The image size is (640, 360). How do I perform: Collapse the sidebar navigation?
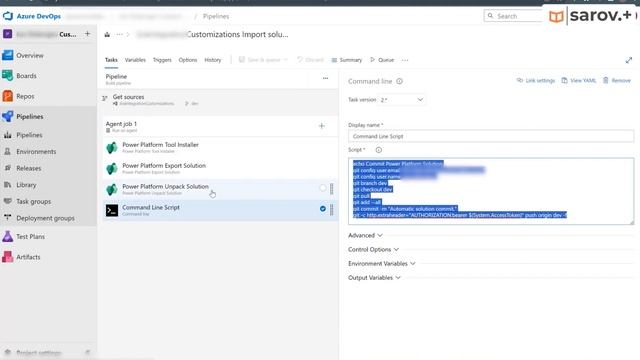[87, 352]
